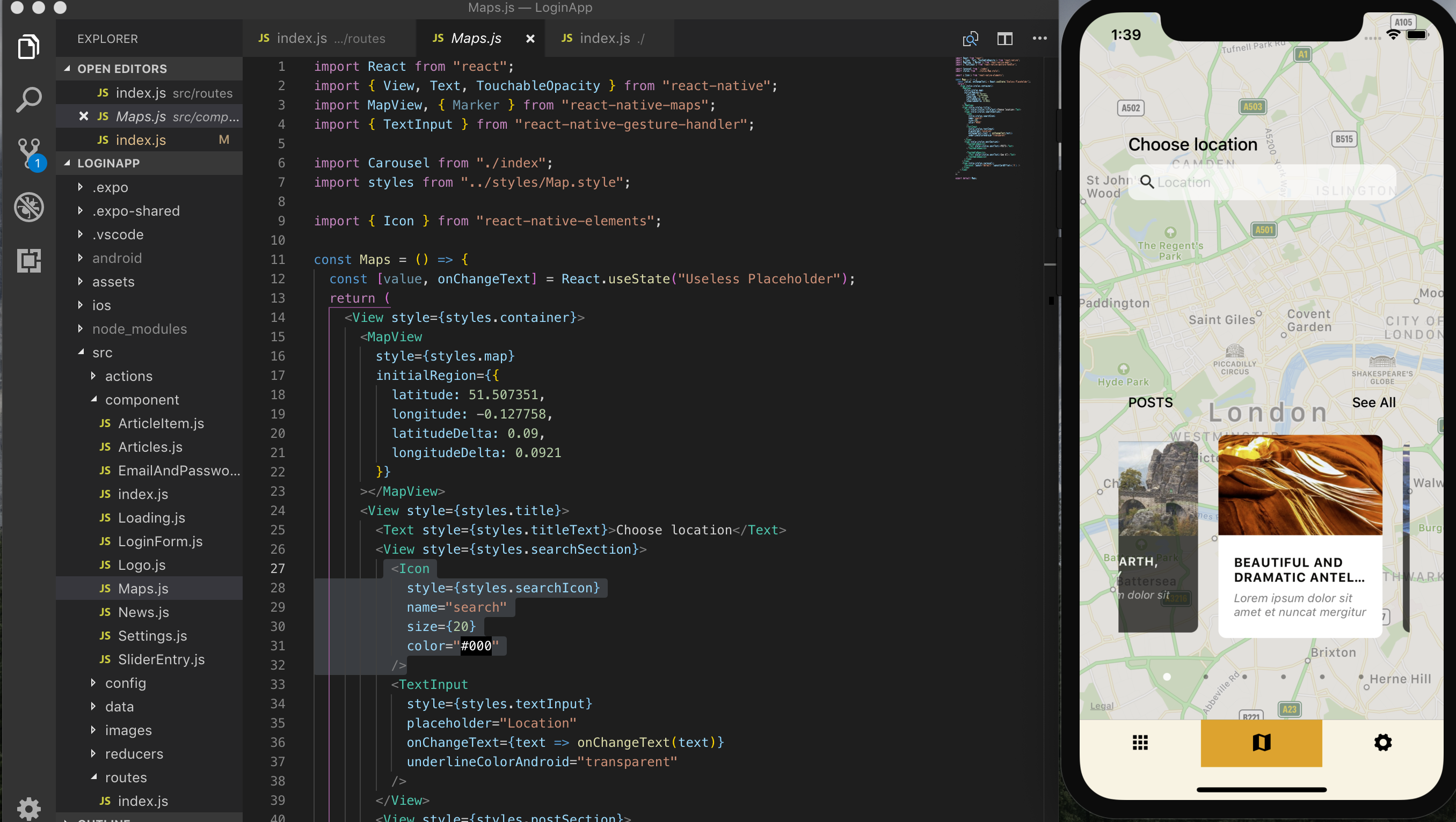Open the Run and Debug view
Screen dimensions: 1456x822
28,207
